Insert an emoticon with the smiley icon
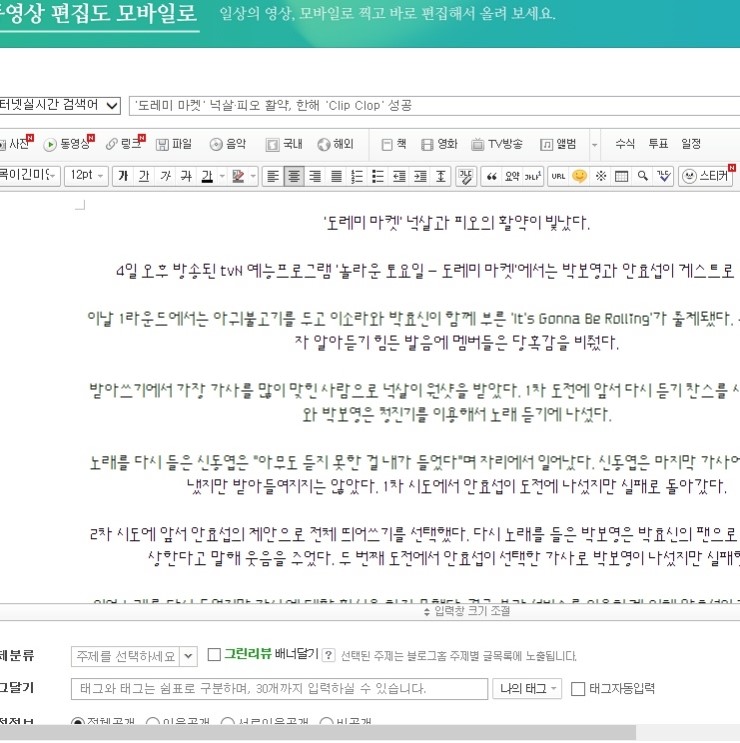The width and height of the screenshot is (740, 743). pyautogui.click(x=579, y=176)
